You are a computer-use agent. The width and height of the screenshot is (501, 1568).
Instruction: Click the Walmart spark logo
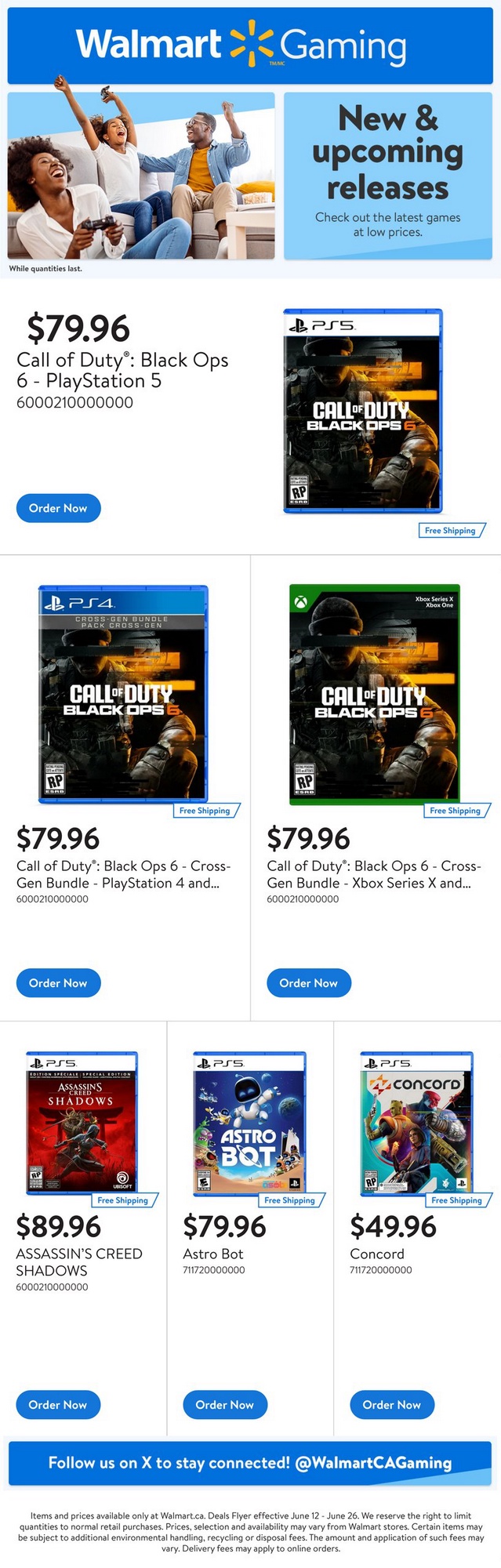tap(251, 44)
